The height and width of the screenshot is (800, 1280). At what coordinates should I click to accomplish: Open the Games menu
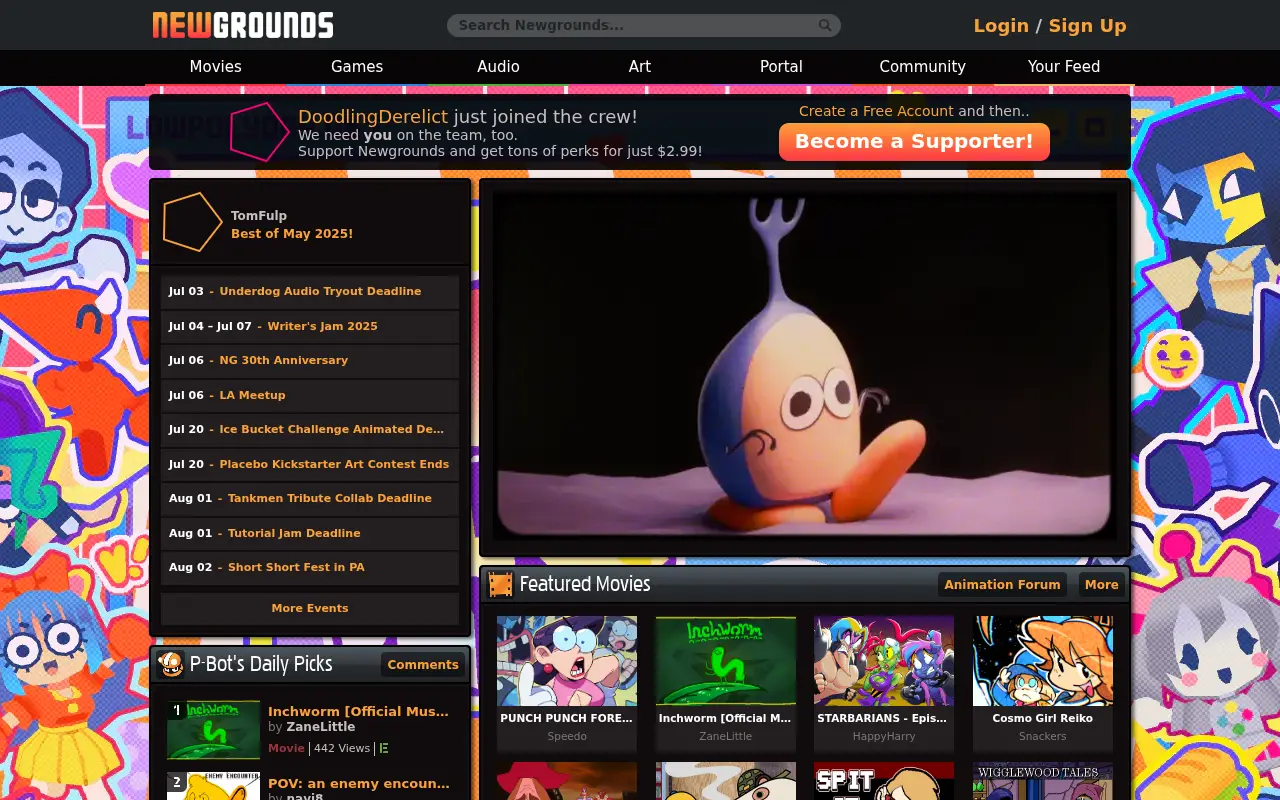(x=357, y=67)
